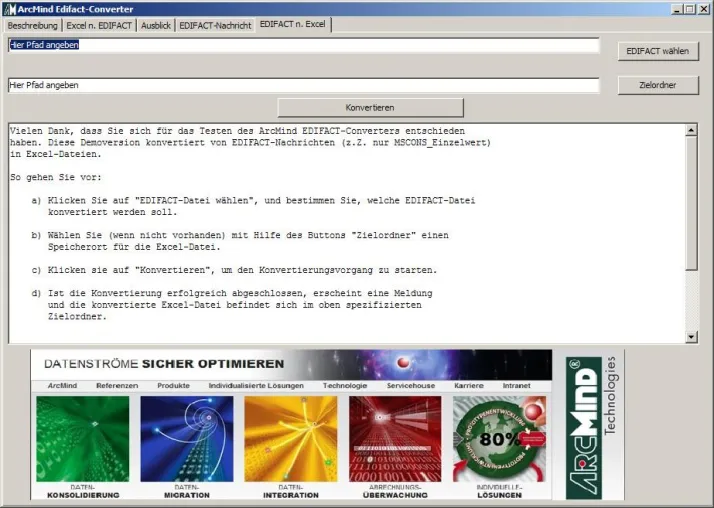
Task: Open the Beschreibung tab
Action: coord(32,25)
